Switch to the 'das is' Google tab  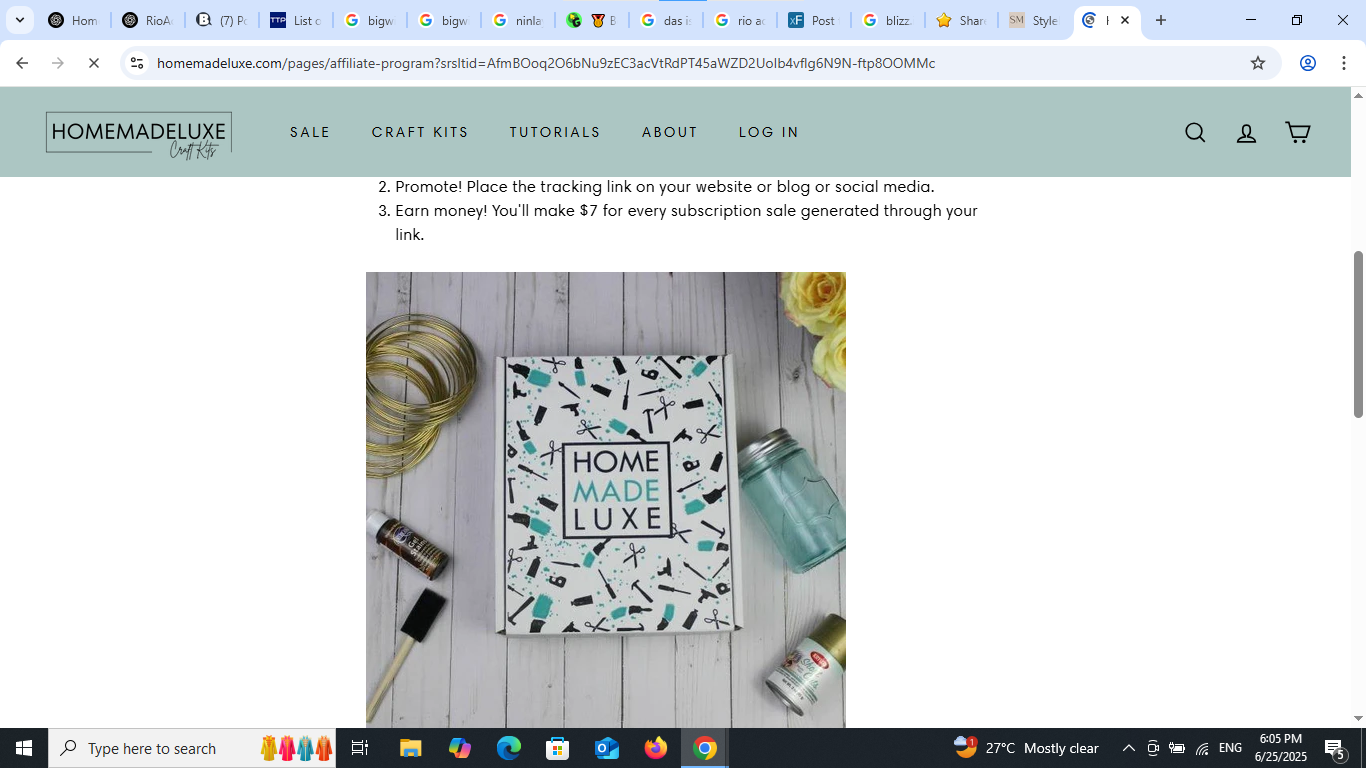pyautogui.click(x=665, y=20)
